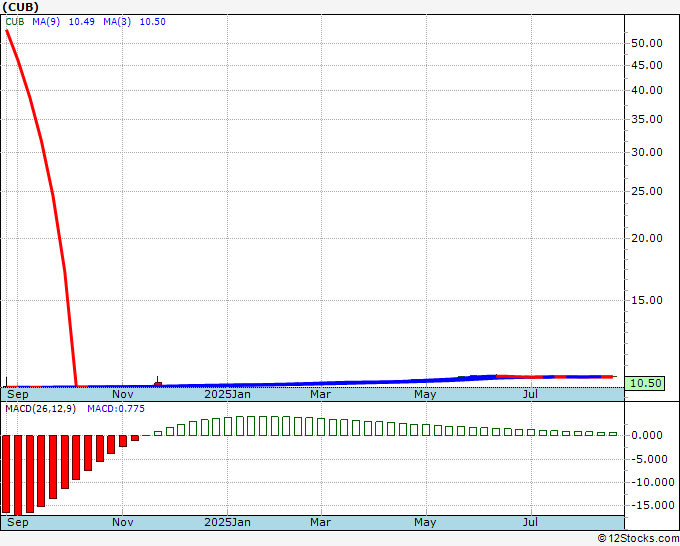Select the -10.000 MACD axis label

tap(652, 482)
